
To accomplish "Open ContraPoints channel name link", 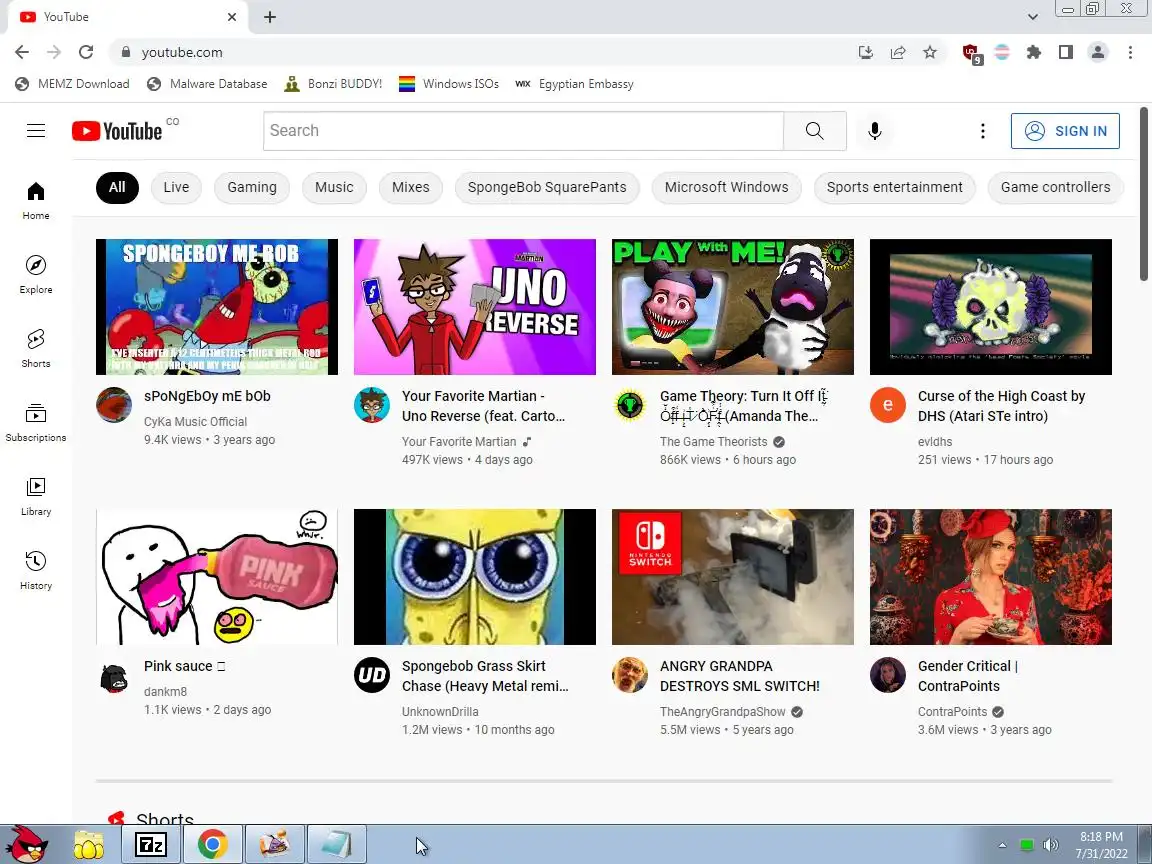I will point(952,711).
